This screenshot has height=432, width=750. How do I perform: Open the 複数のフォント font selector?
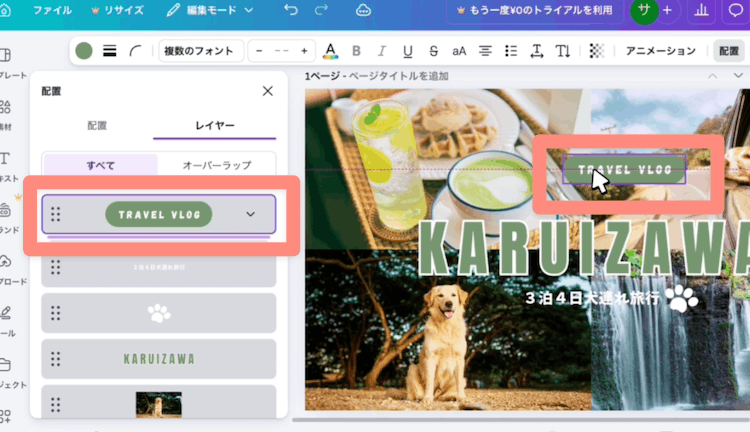201,51
